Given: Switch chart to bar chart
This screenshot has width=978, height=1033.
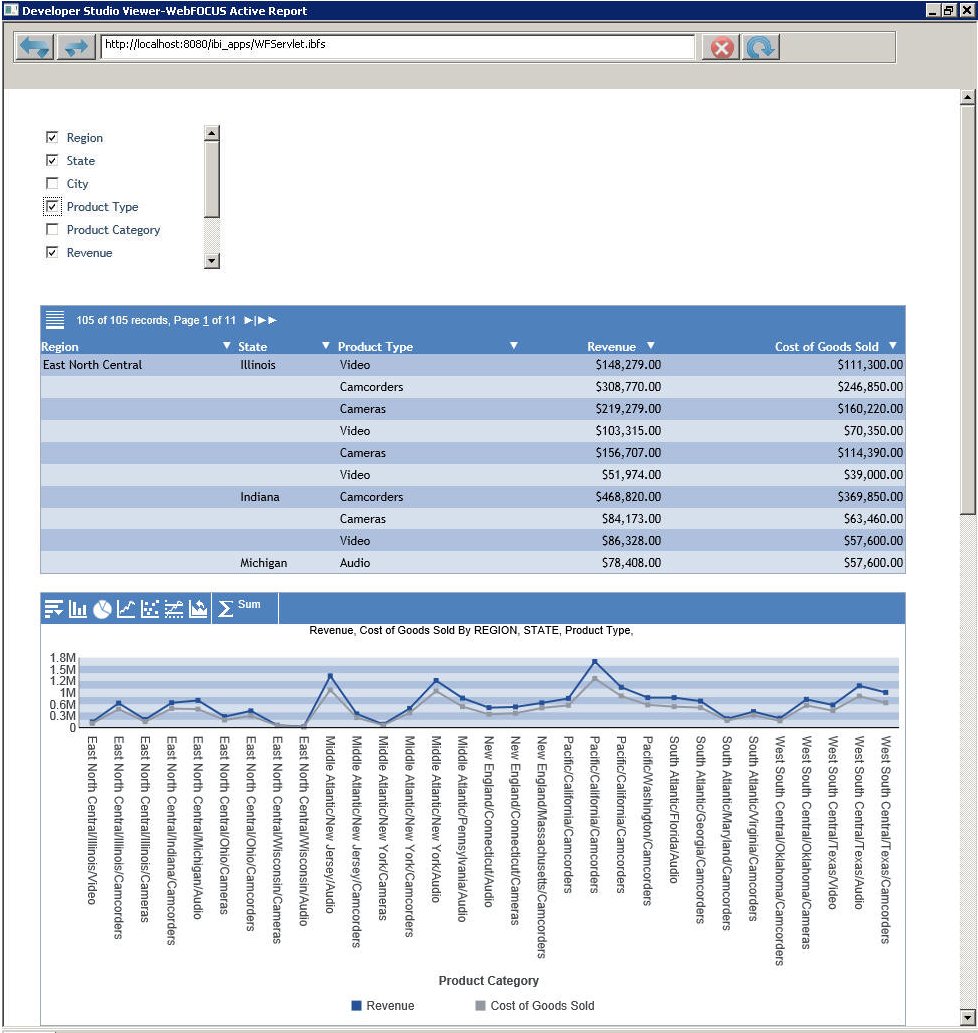Looking at the screenshot, I should pos(78,609).
